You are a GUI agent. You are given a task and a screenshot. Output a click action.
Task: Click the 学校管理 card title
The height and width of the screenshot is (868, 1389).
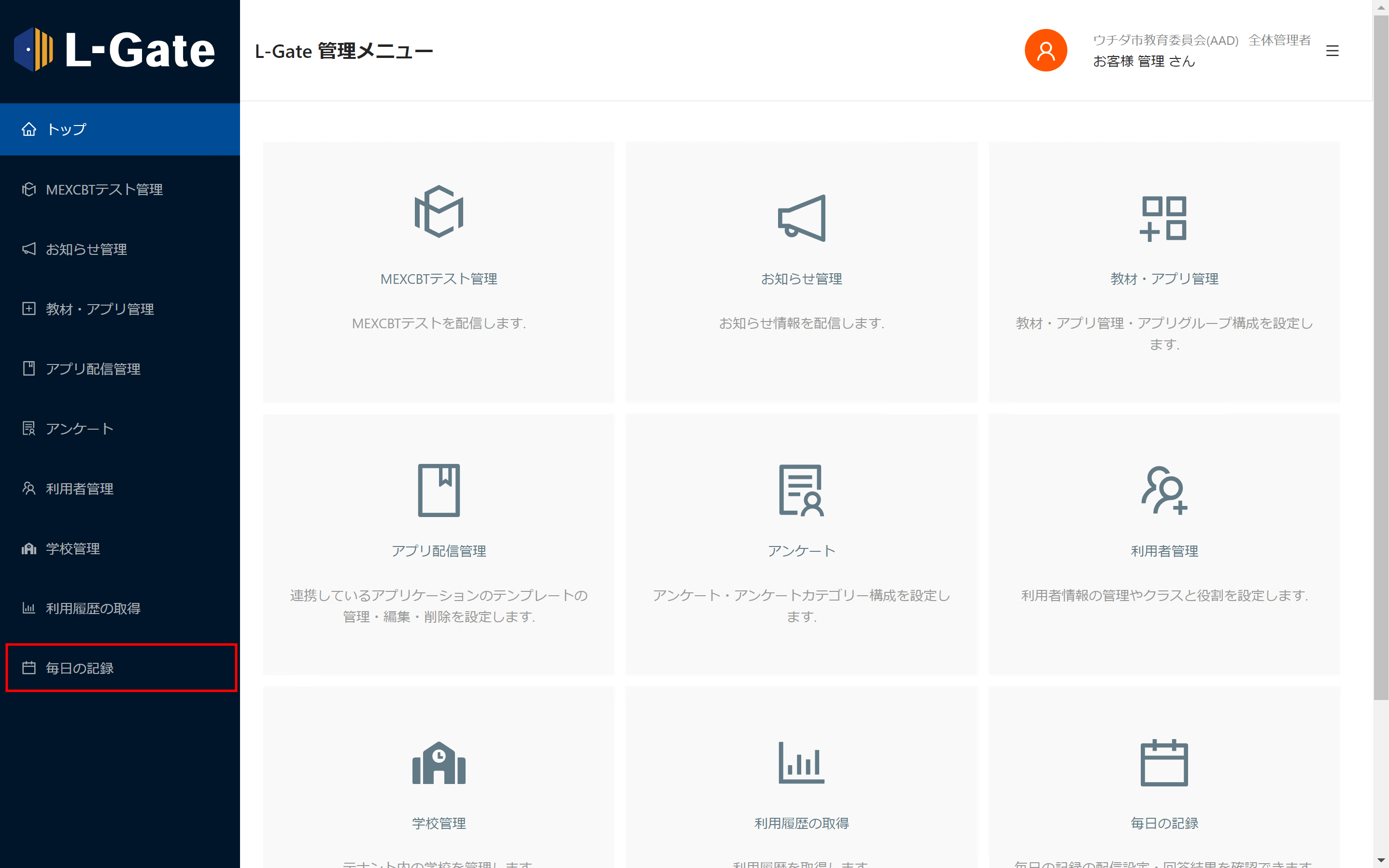click(439, 823)
